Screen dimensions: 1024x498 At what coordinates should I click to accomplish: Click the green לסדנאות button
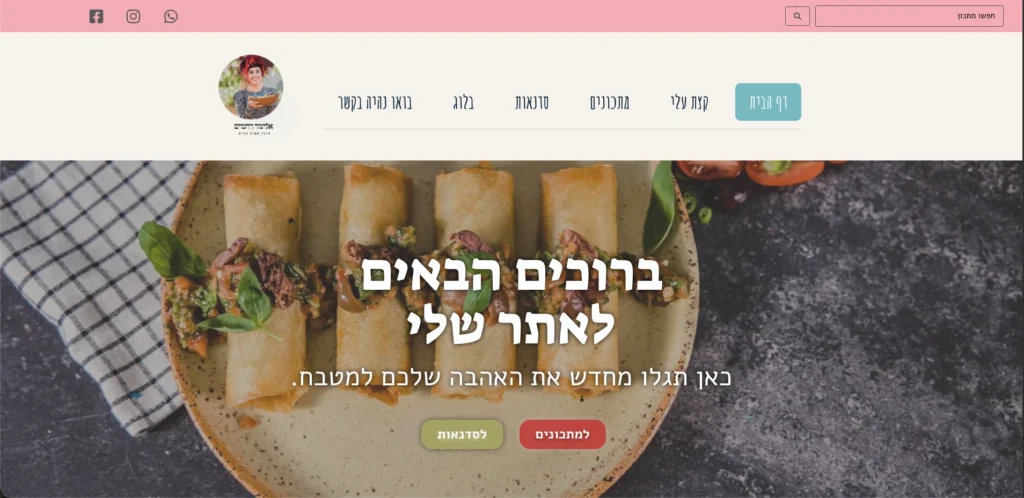pyautogui.click(x=462, y=435)
